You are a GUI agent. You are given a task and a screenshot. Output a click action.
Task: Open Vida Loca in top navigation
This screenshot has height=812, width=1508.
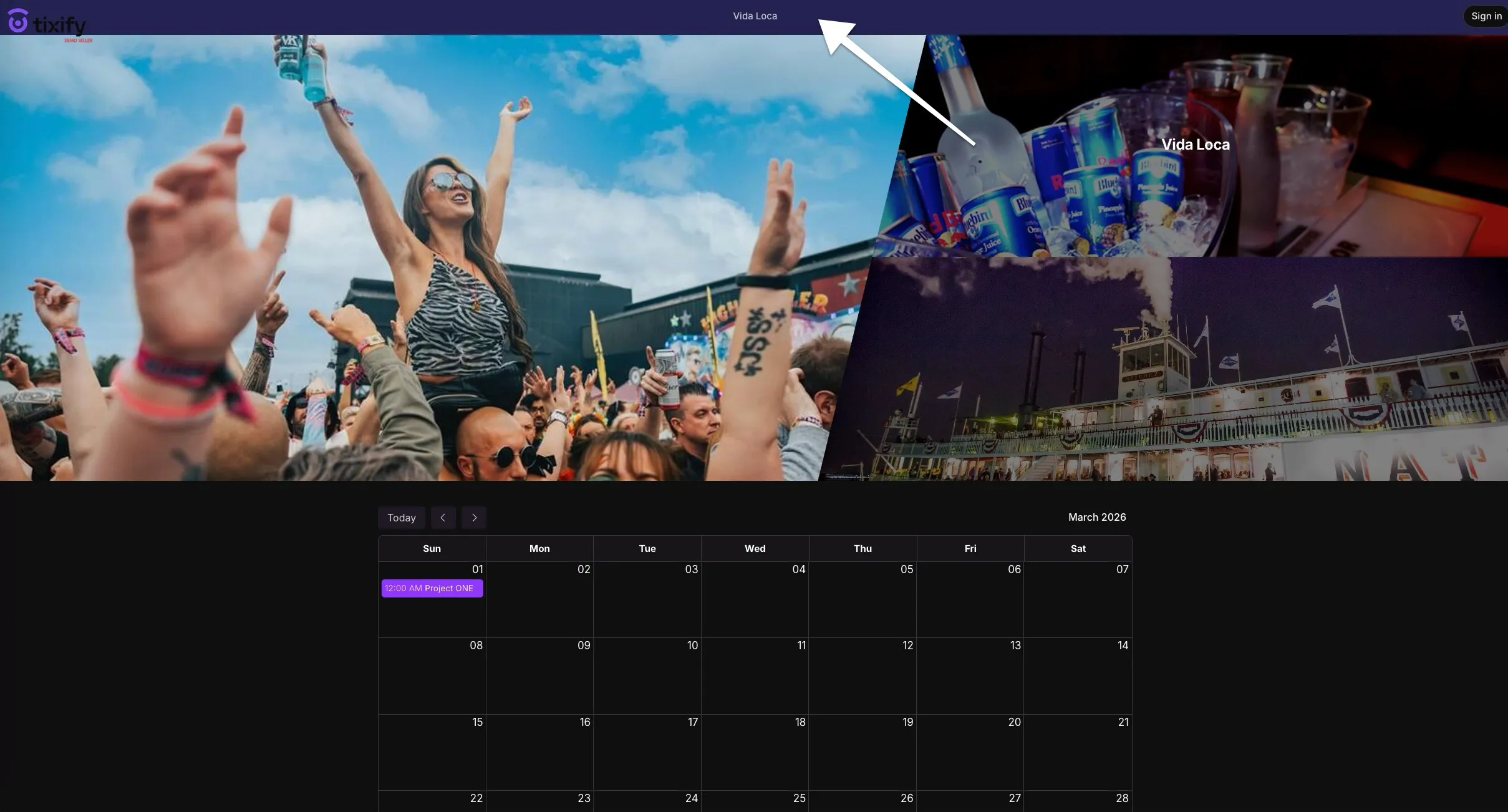pyautogui.click(x=755, y=16)
